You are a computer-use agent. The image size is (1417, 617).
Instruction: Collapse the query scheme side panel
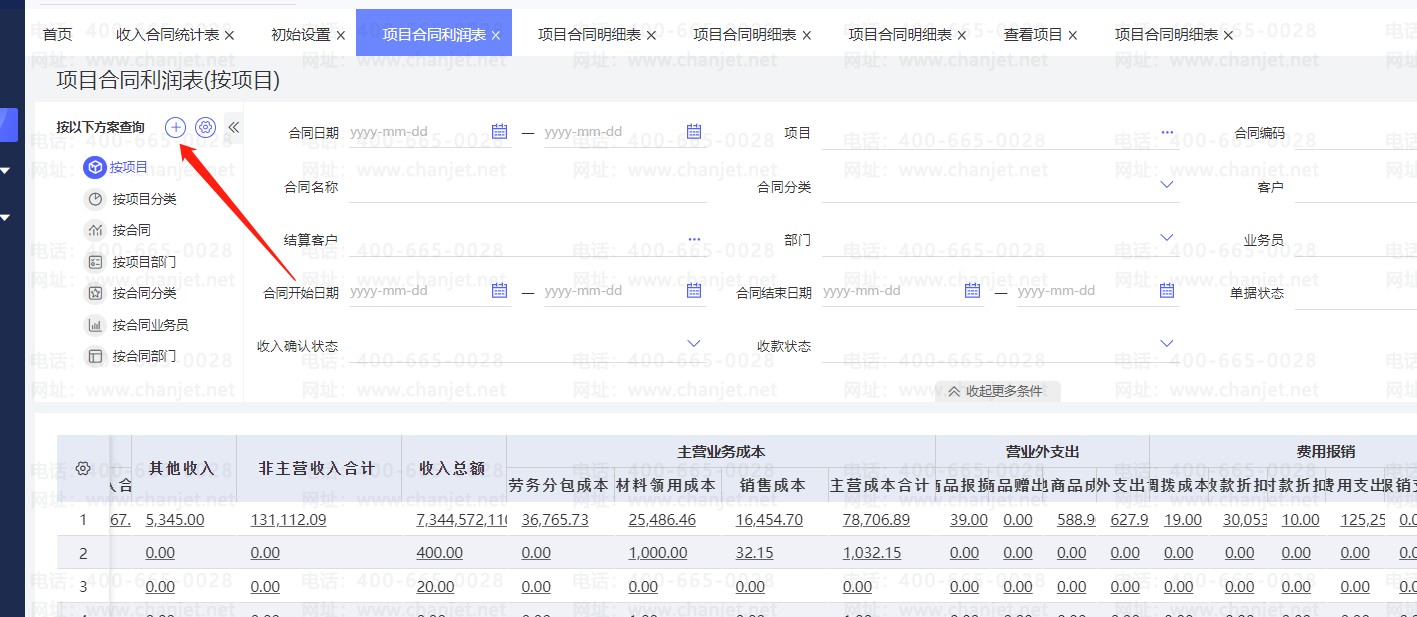click(234, 127)
